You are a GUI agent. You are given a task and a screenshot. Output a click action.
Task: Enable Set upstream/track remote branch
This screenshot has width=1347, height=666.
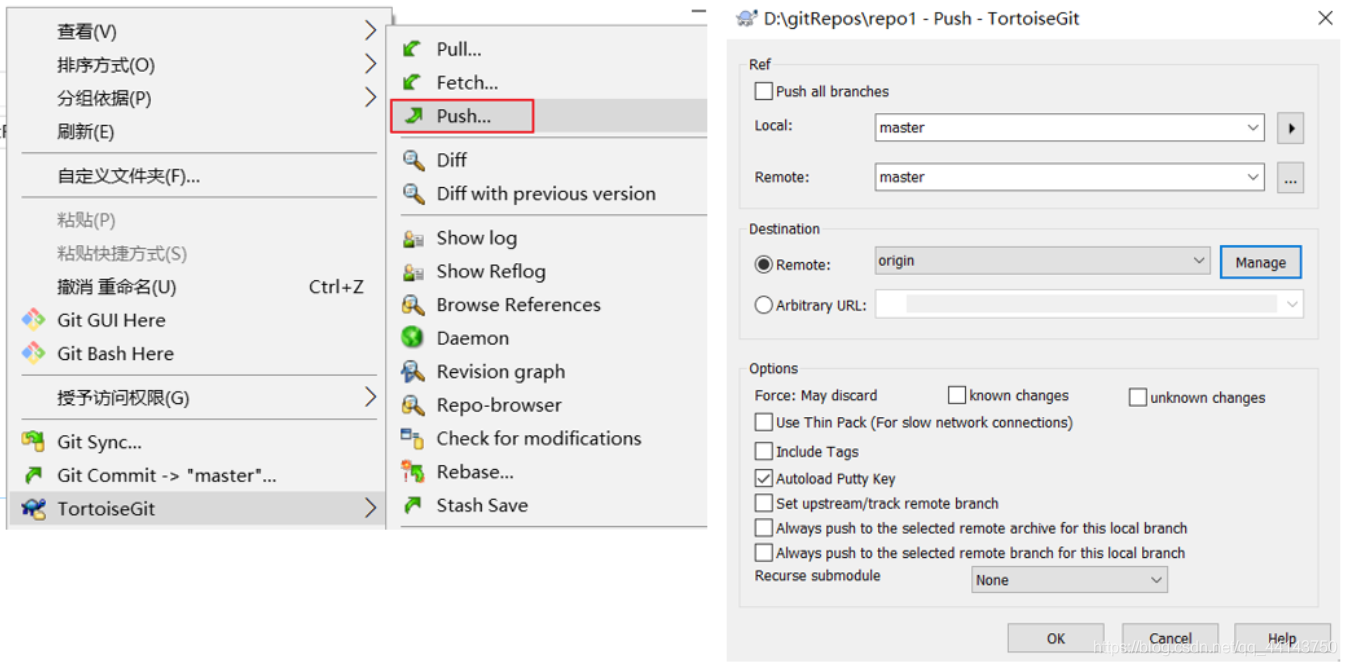[x=764, y=503]
